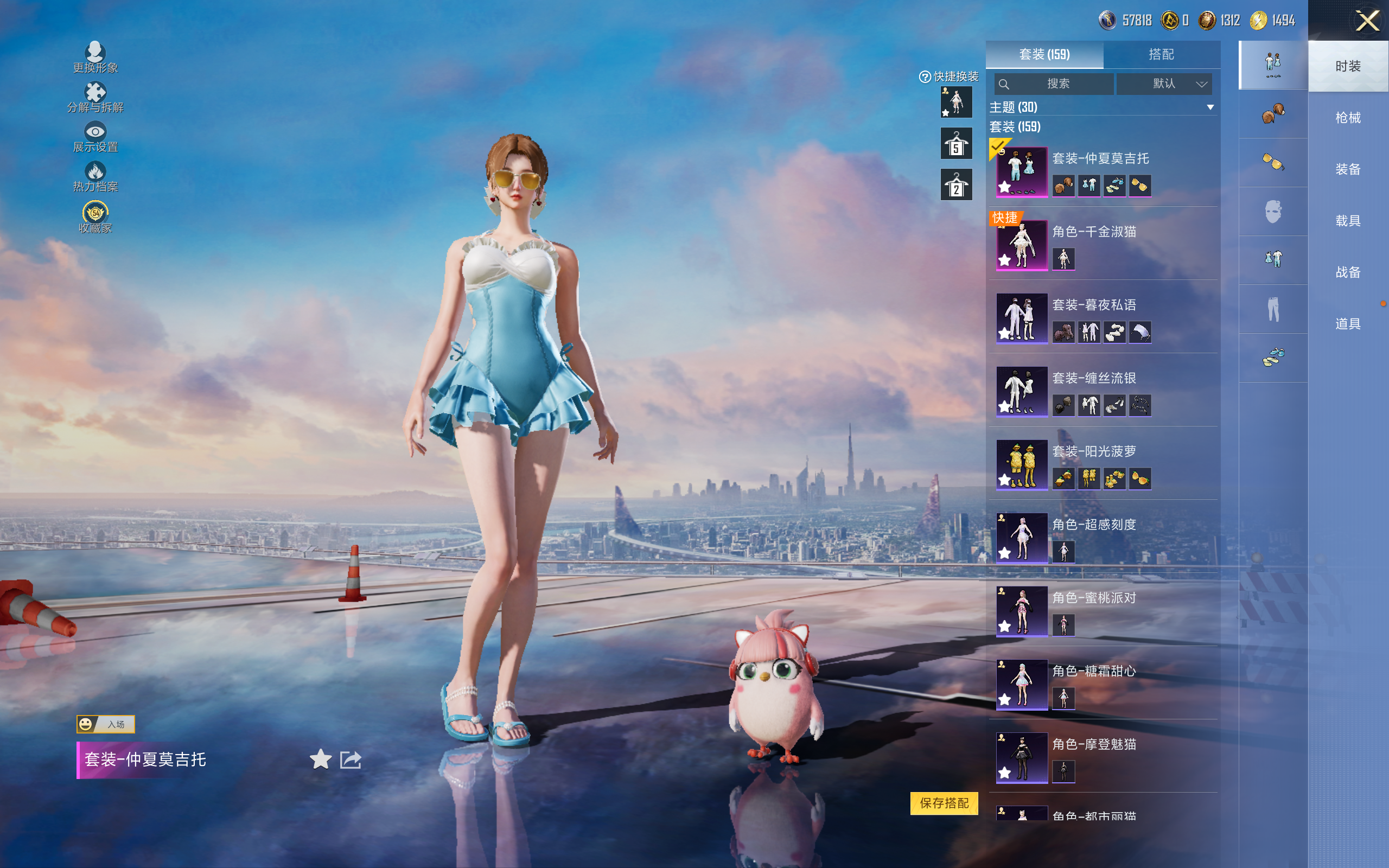1389x868 pixels.
Task: Toggle star on 角色-千金淑猫 thumbnail
Action: 1004,260
